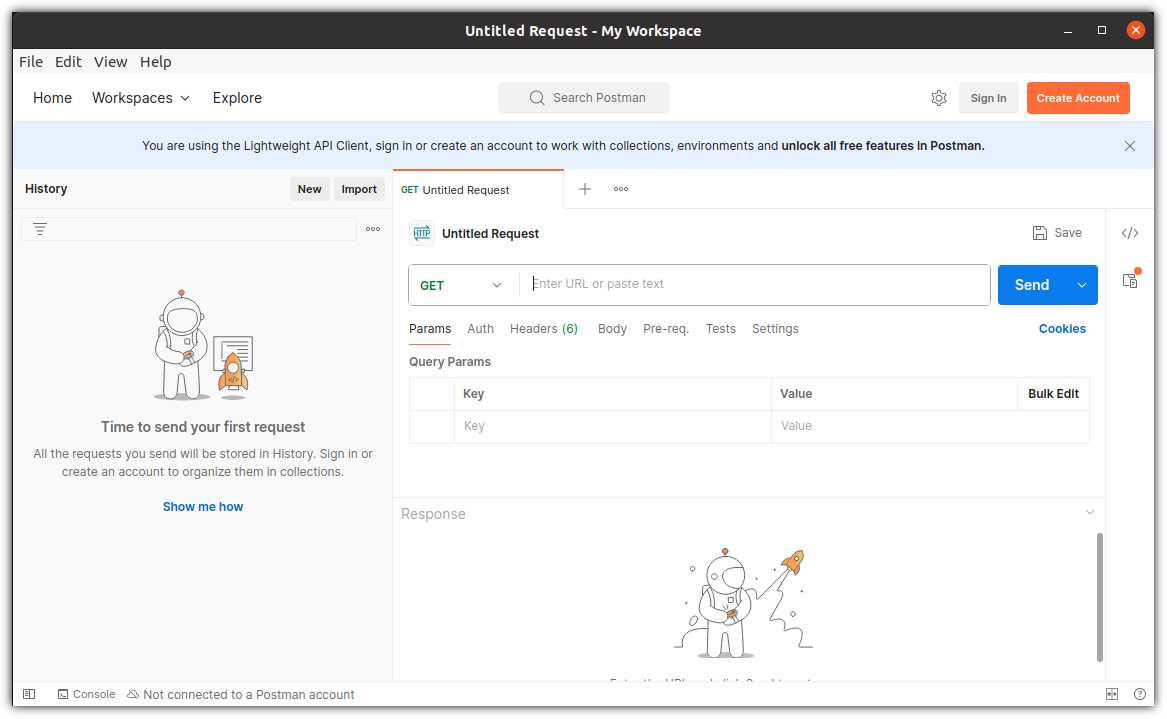Click the Query Params heading
This screenshot has height=719, width=1167.
tap(450, 362)
